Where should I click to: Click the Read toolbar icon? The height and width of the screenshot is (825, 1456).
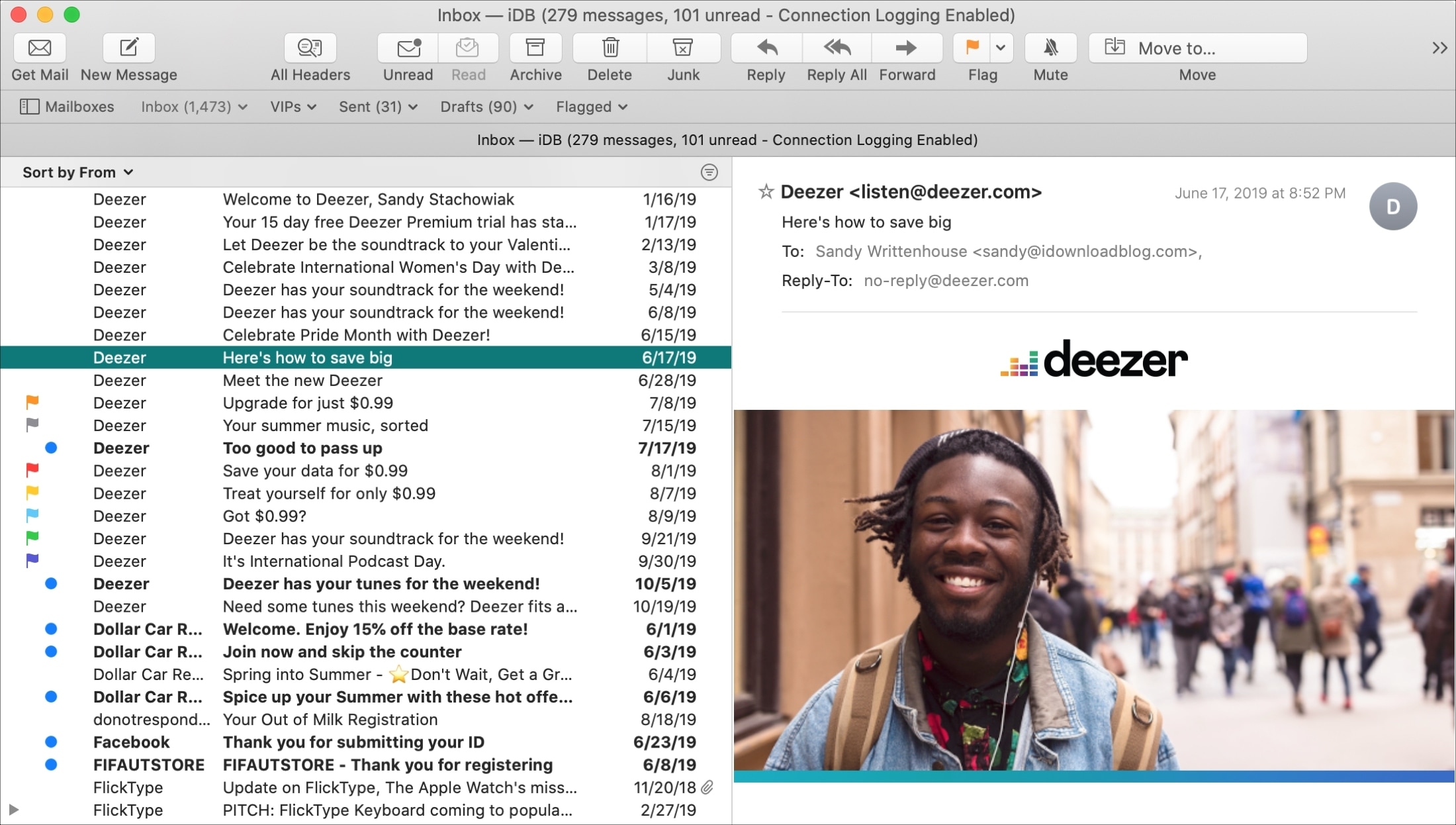468,48
